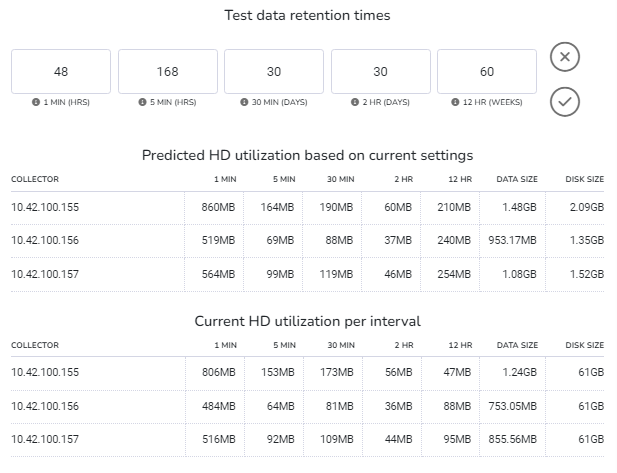Click the 12 HR retention field showing 60

click(x=487, y=72)
